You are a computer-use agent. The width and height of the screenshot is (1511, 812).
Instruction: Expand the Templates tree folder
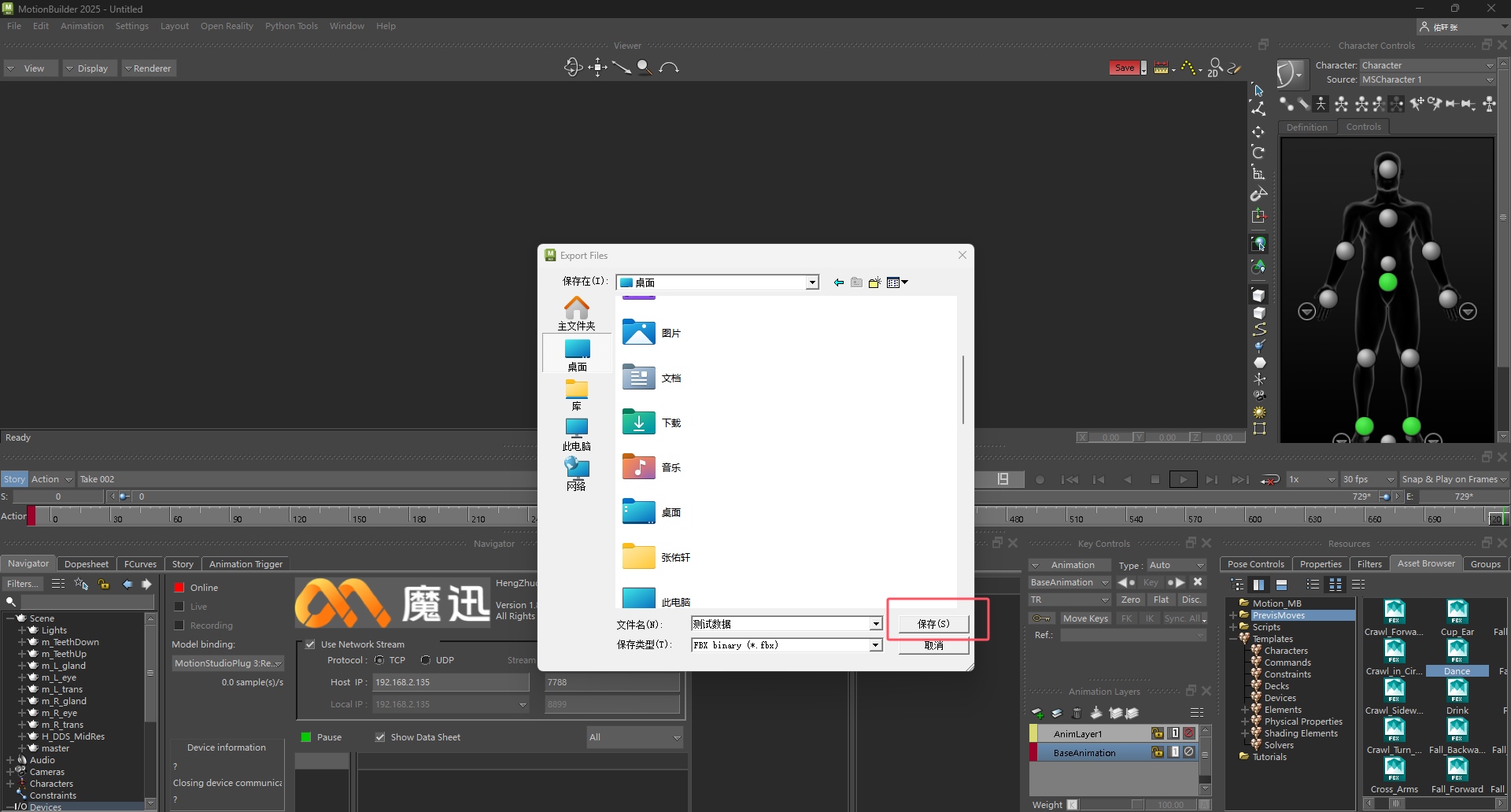pos(1234,639)
